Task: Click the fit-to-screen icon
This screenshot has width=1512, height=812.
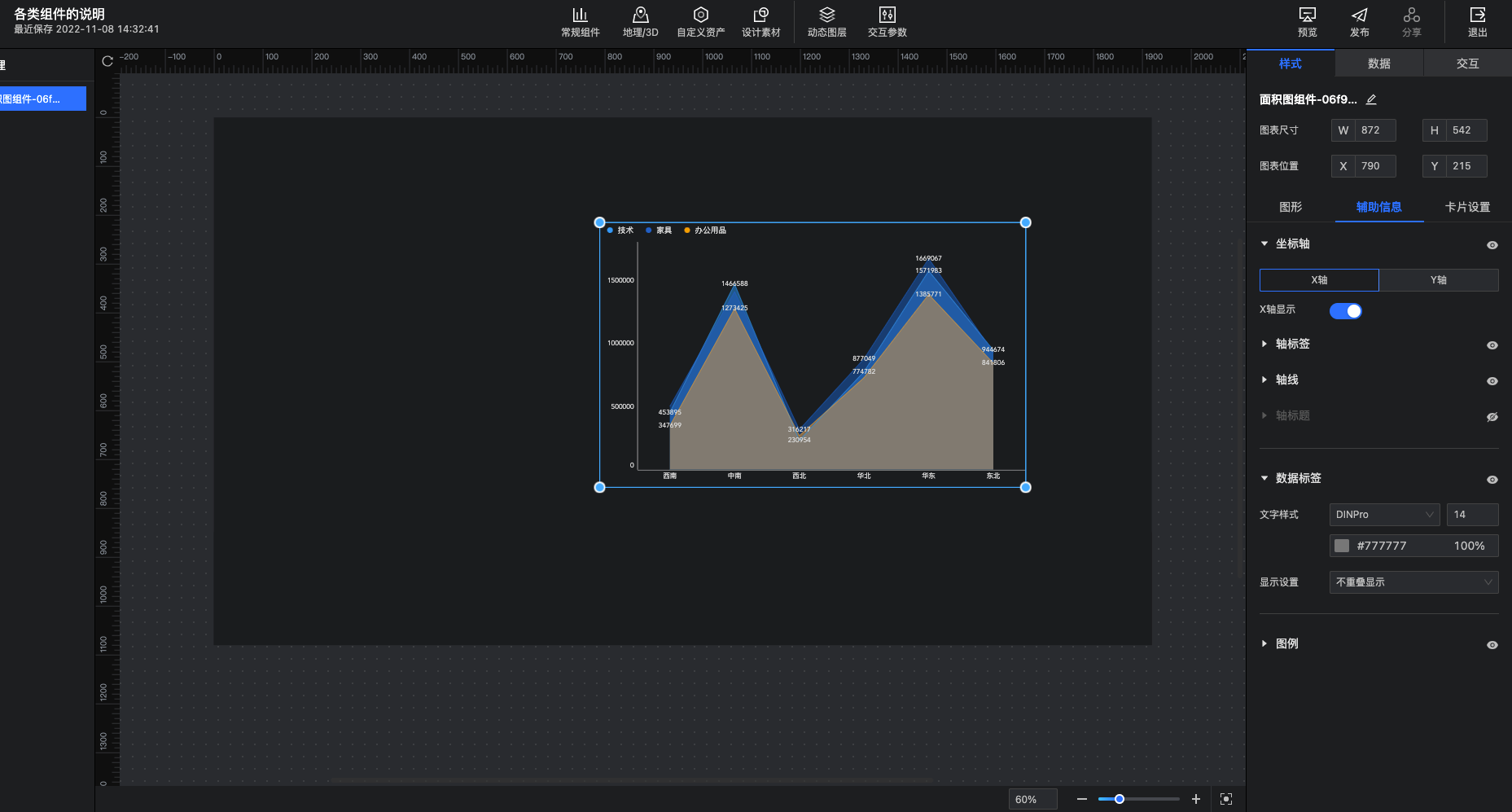Action: (x=1226, y=799)
